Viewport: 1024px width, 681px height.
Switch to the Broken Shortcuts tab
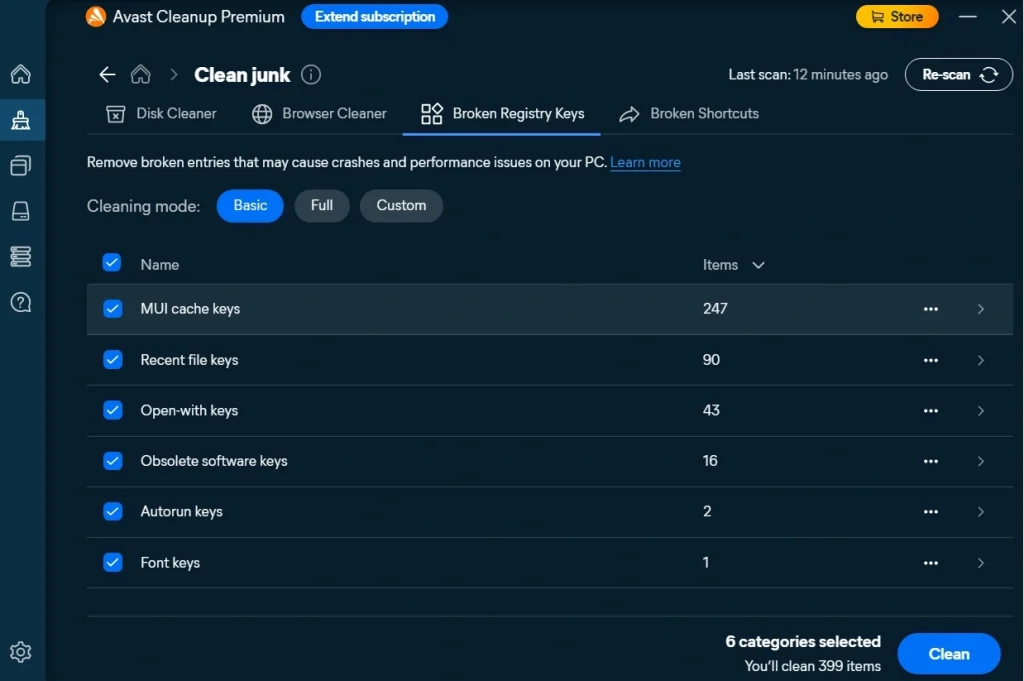[689, 114]
